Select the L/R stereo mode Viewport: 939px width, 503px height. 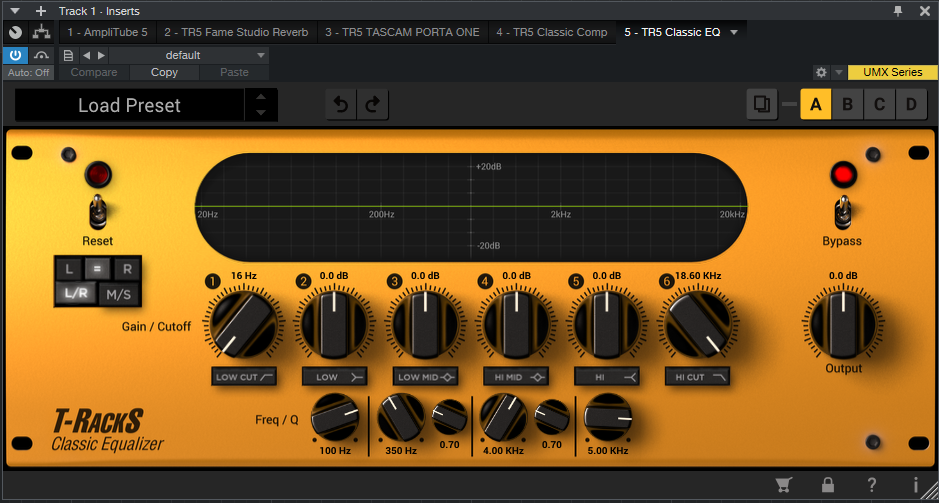[76, 294]
